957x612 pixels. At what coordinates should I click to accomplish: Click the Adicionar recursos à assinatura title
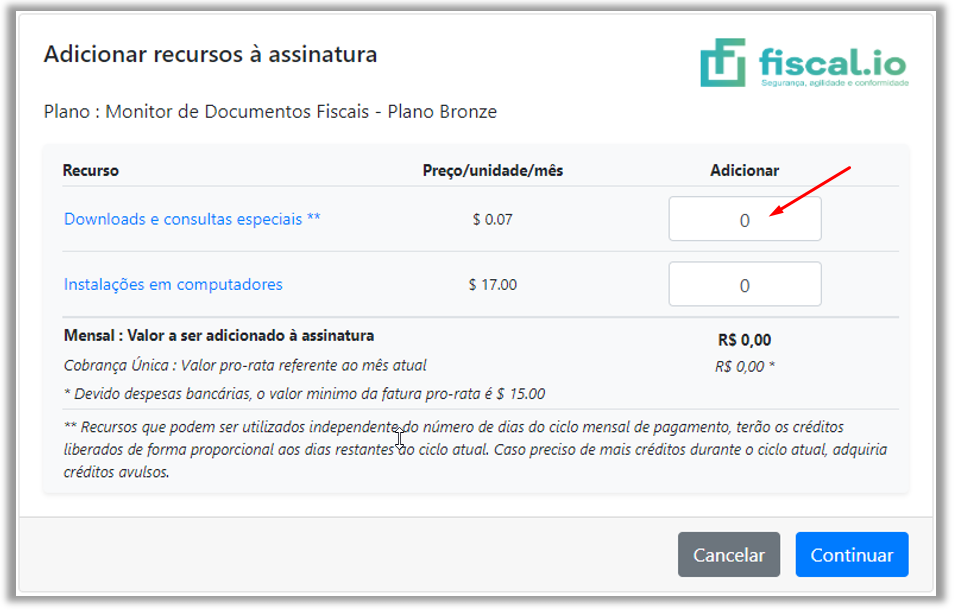pos(210,54)
